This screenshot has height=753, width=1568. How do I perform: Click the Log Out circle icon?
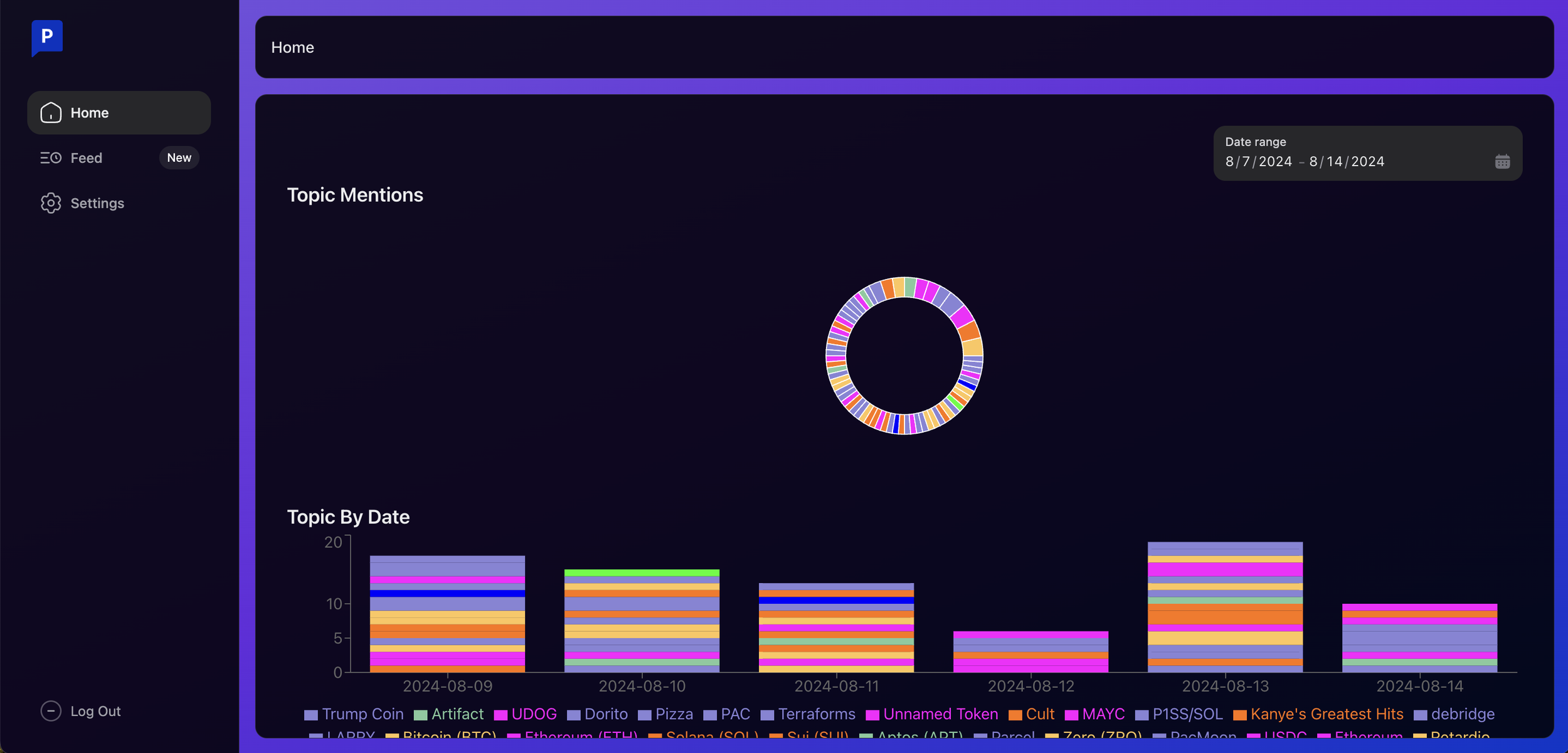pyautogui.click(x=51, y=710)
